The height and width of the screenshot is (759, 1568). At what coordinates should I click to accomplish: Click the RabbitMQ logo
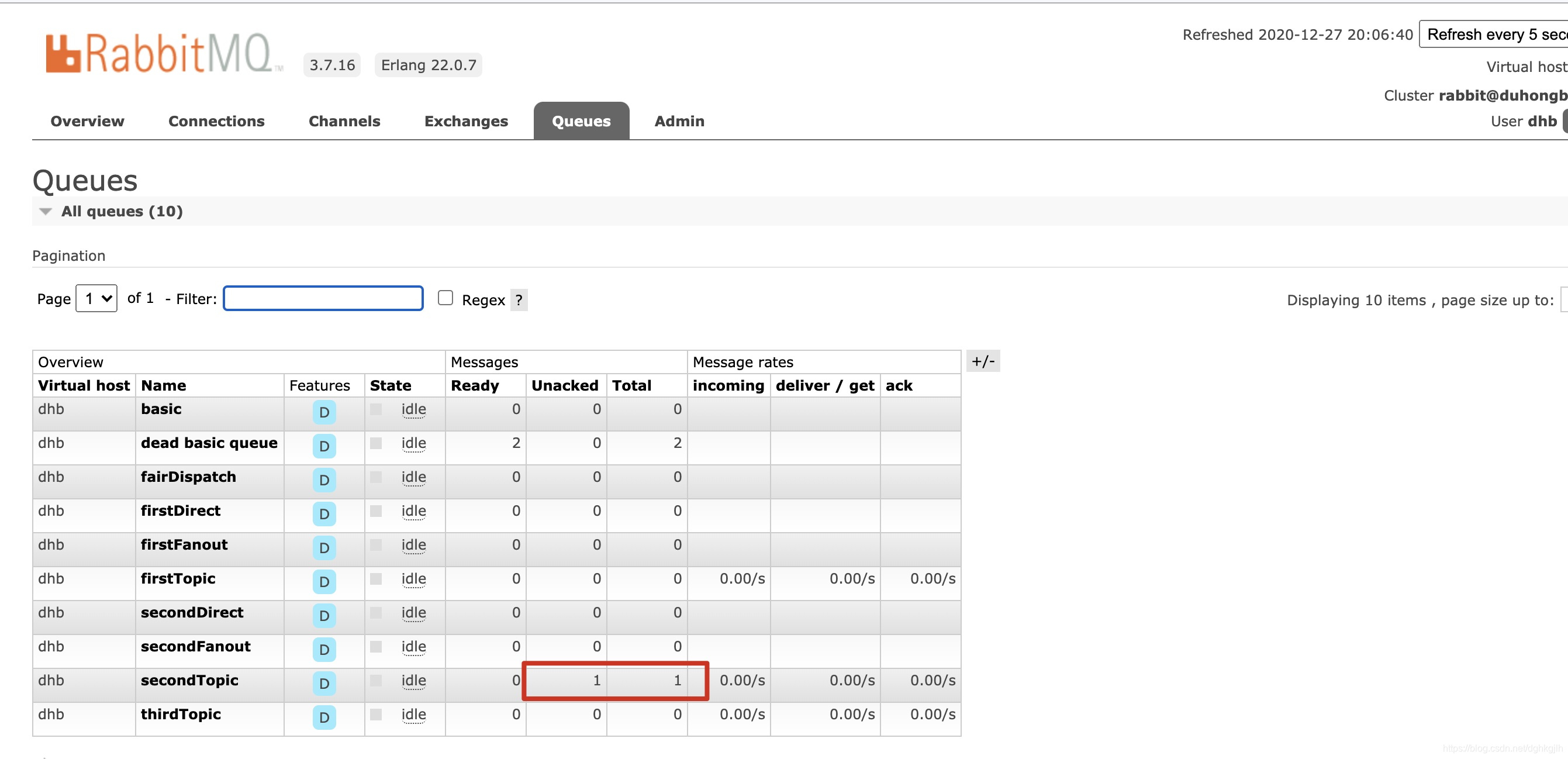[x=164, y=54]
